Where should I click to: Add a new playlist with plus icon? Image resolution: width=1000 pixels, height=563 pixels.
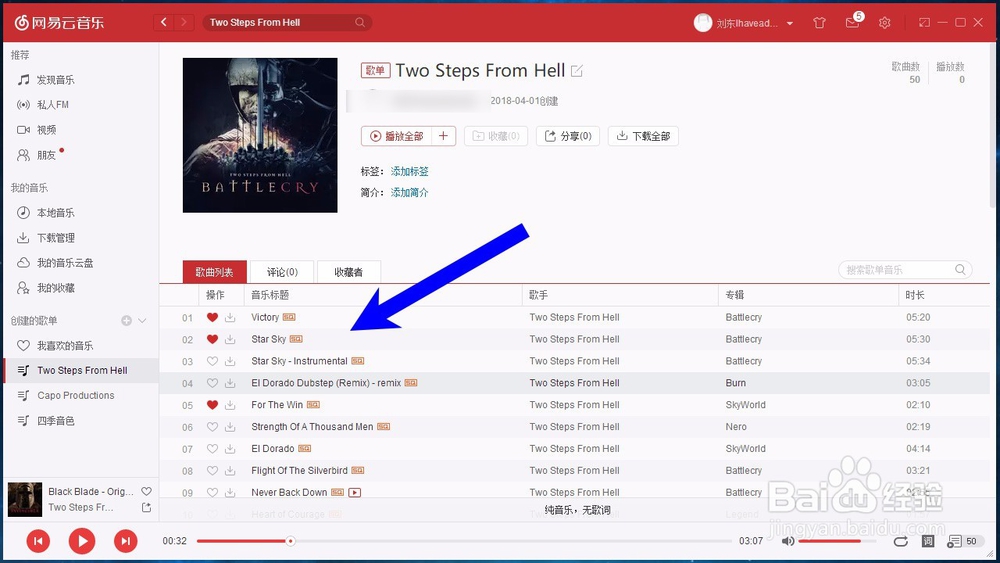pyautogui.click(x=126, y=321)
